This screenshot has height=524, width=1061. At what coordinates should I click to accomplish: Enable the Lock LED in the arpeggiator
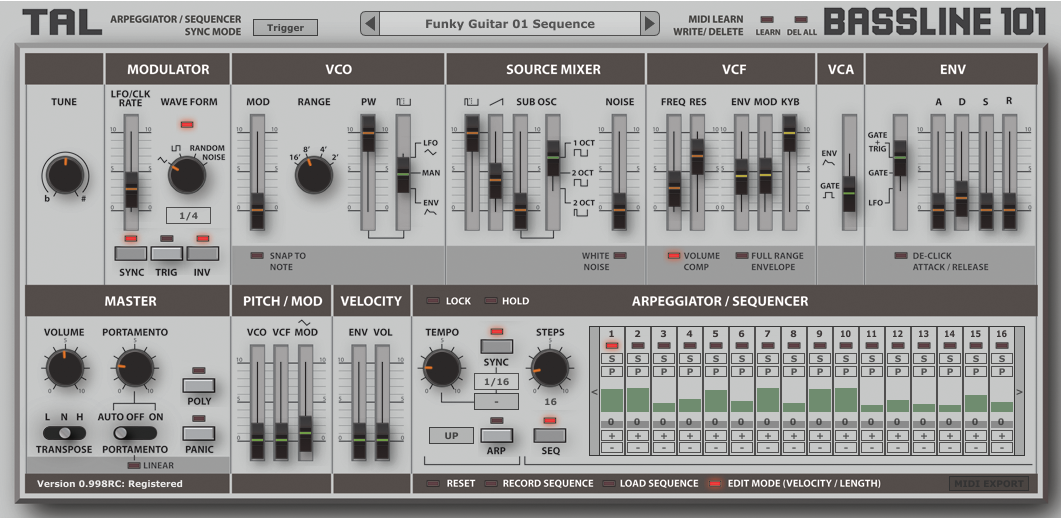tap(432, 301)
